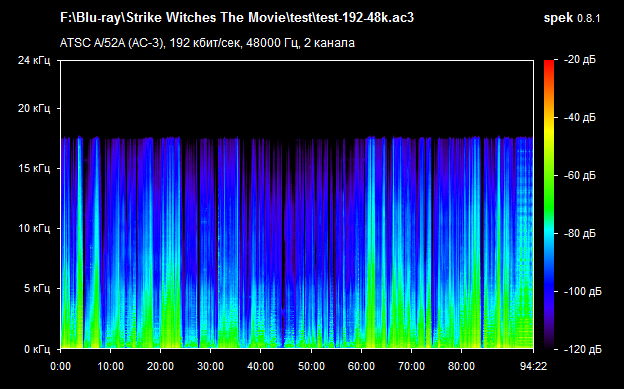Click the -60 дБ level label
Screen dimensions: 624x389
tap(580, 175)
